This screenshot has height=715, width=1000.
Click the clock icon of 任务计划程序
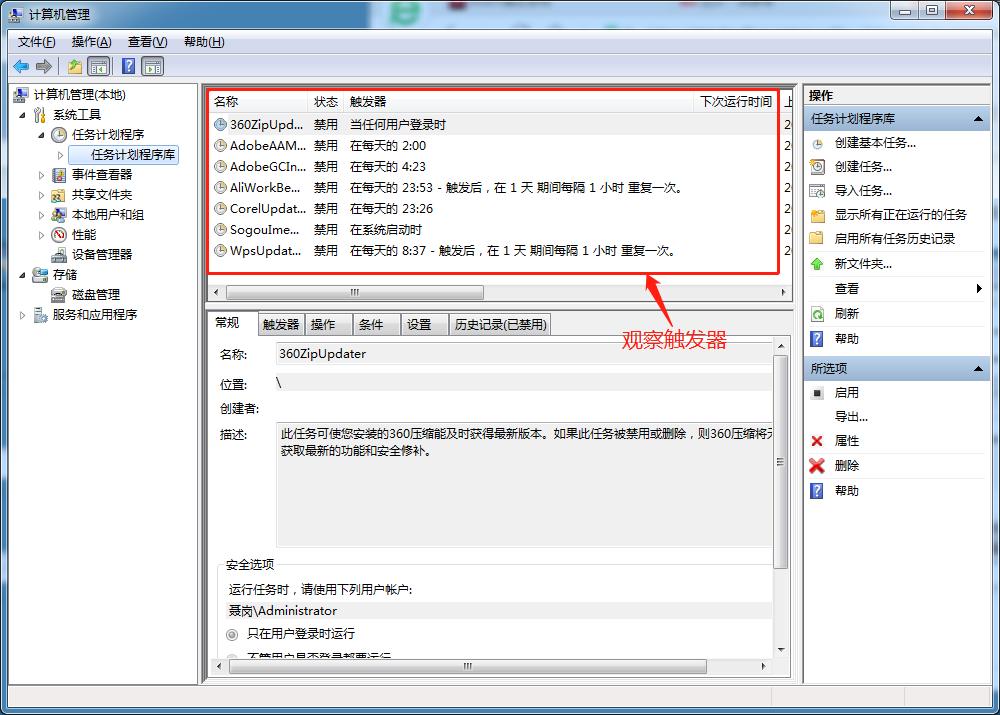point(59,135)
